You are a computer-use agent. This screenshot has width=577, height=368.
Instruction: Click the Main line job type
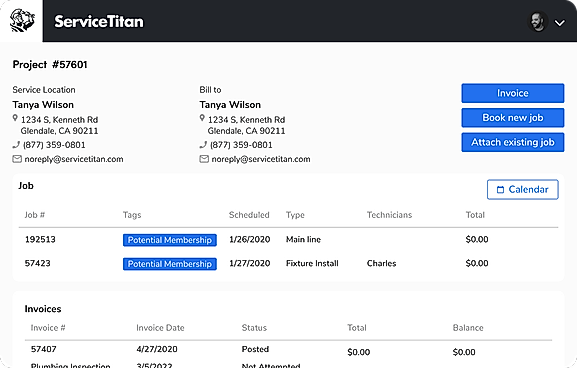click(x=303, y=240)
